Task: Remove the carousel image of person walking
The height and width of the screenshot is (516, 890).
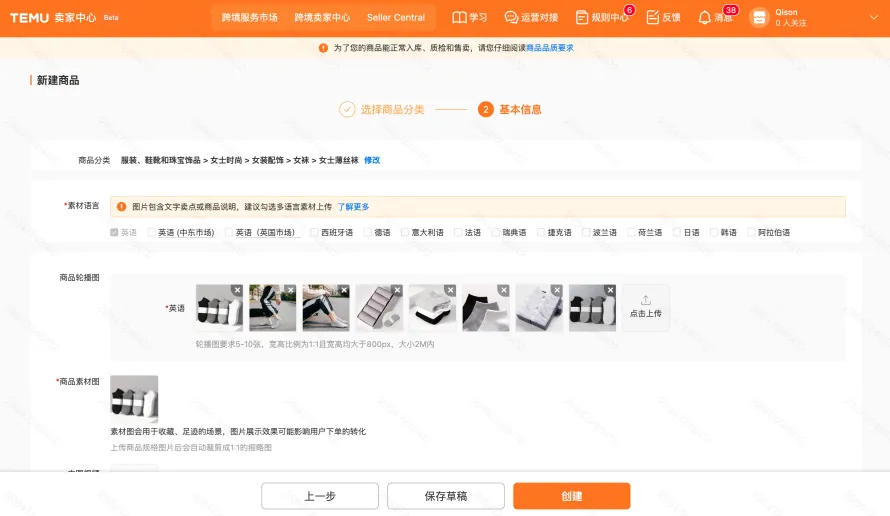Action: (x=291, y=290)
